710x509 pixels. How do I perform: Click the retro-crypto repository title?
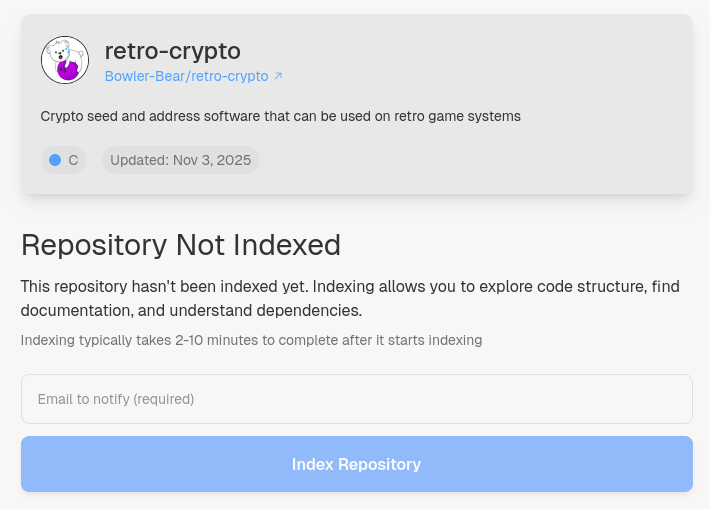(x=172, y=51)
